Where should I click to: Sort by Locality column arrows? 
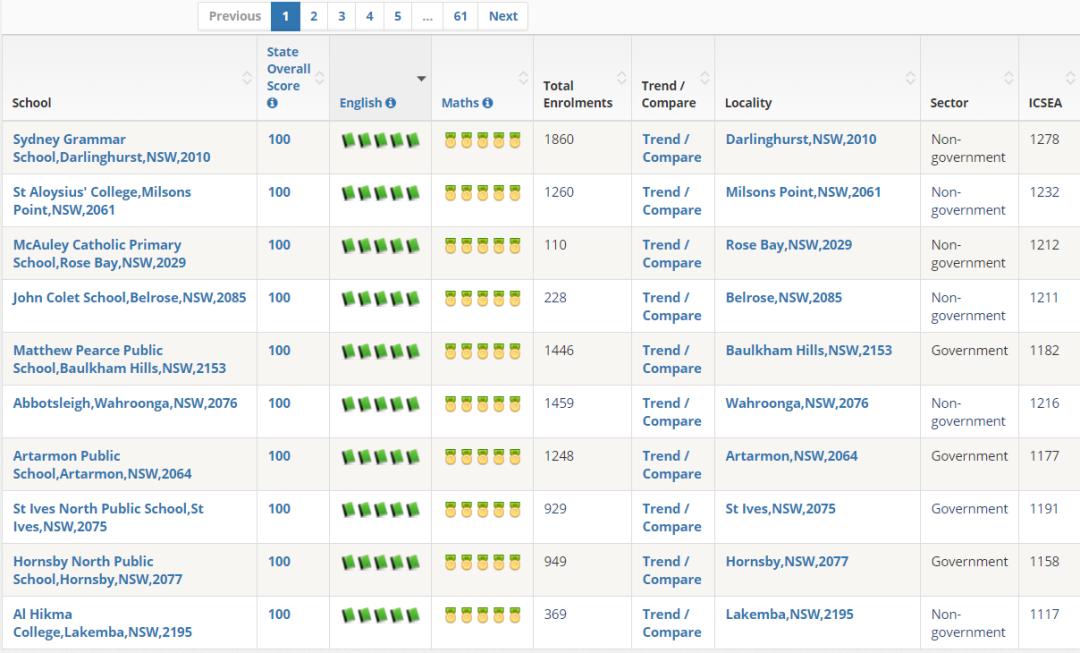pos(911,78)
